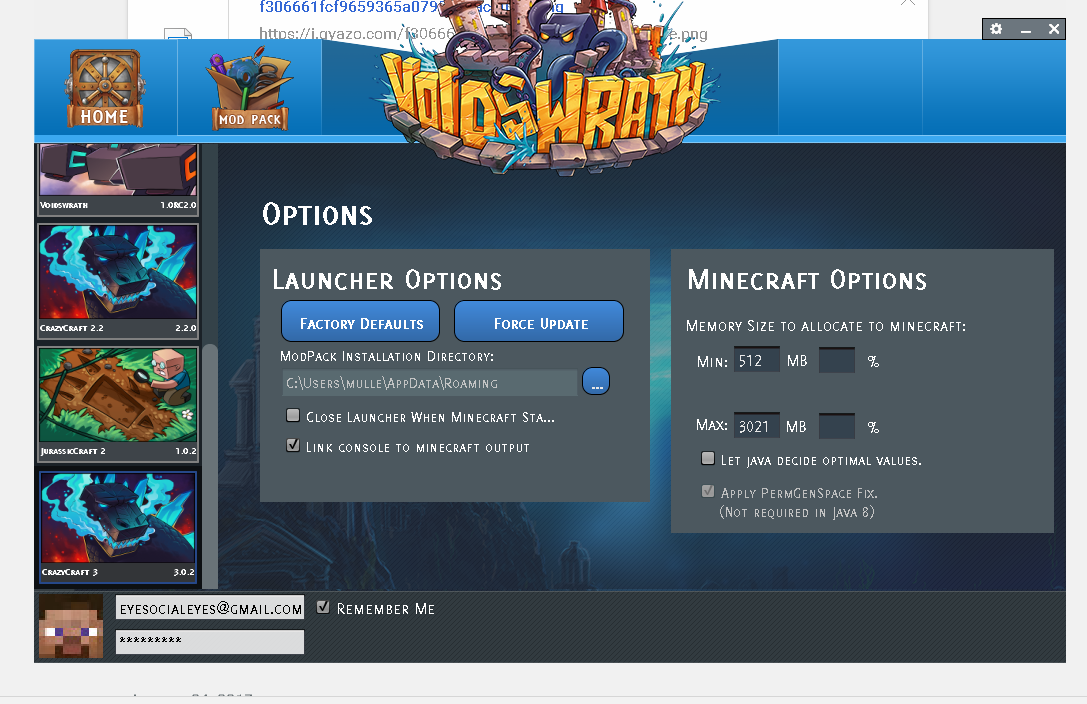1087x704 pixels.
Task: Click the 'ModPack Installation Directory' label
Action: pos(387,356)
